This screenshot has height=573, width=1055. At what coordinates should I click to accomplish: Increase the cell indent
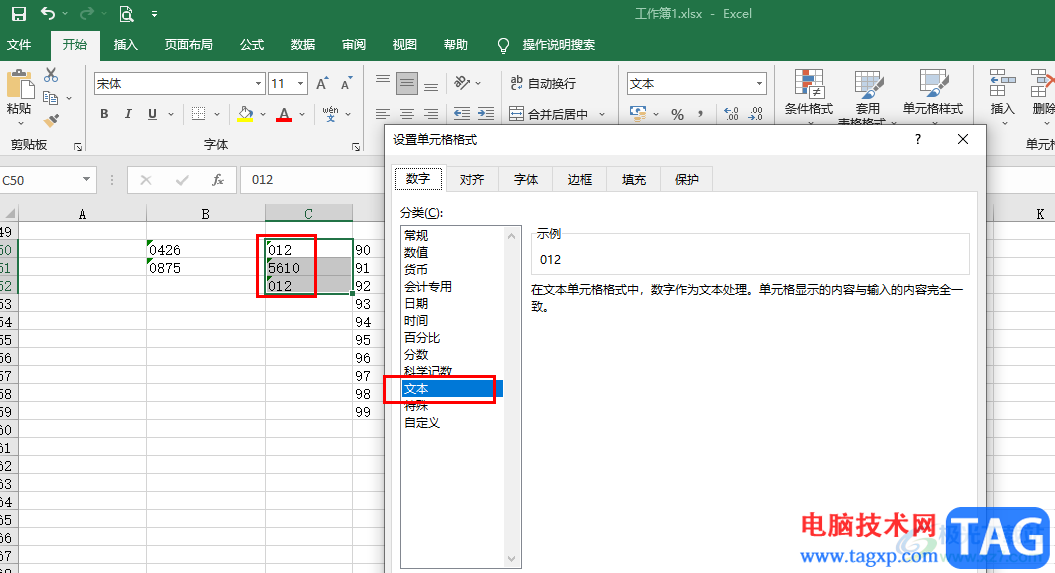[486, 114]
